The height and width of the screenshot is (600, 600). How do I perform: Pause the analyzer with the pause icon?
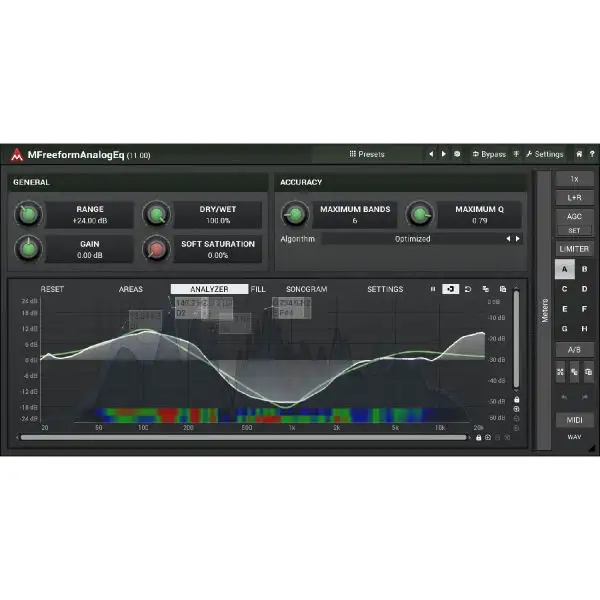point(433,289)
